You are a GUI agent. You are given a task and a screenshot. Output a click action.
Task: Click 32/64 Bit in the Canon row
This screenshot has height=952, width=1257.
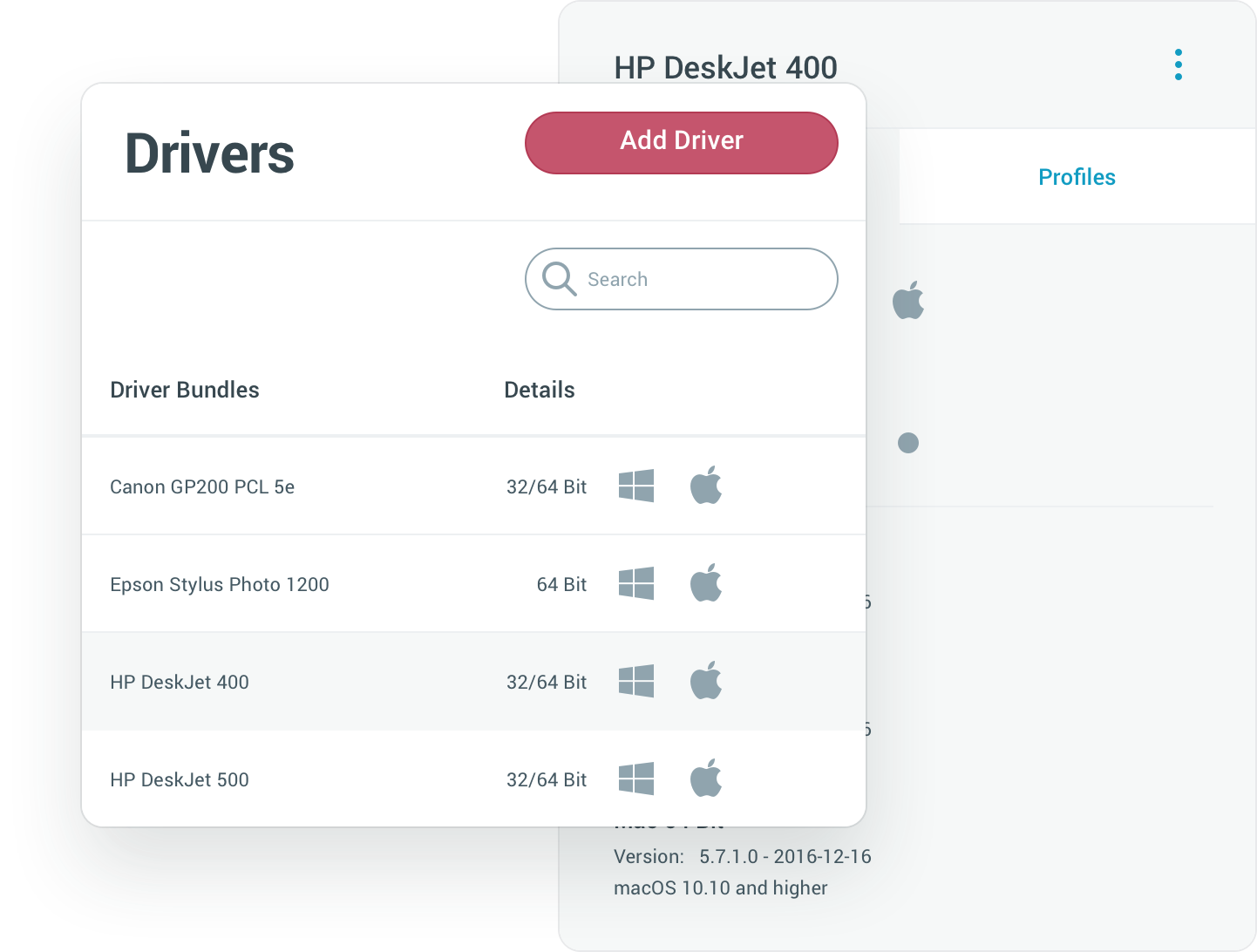pyautogui.click(x=547, y=486)
